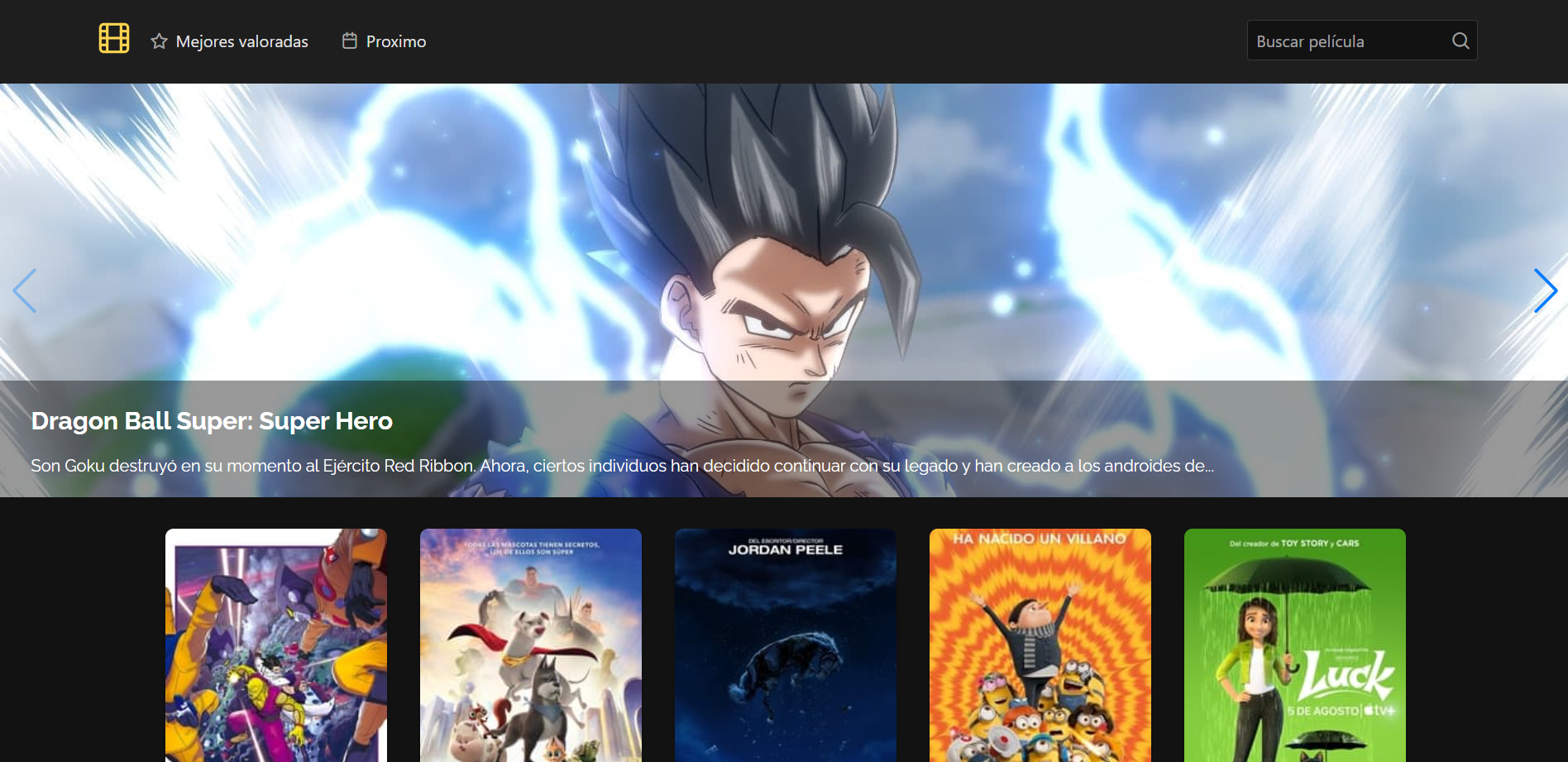Open the DC super pets poster card

coord(531,645)
